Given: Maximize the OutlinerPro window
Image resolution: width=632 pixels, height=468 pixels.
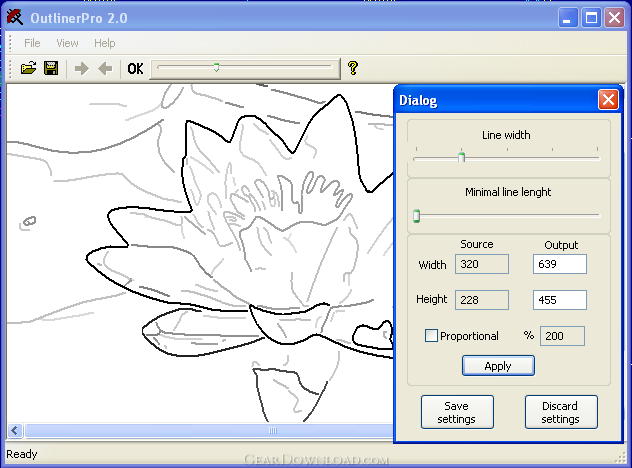Looking at the screenshot, I should (591, 18).
